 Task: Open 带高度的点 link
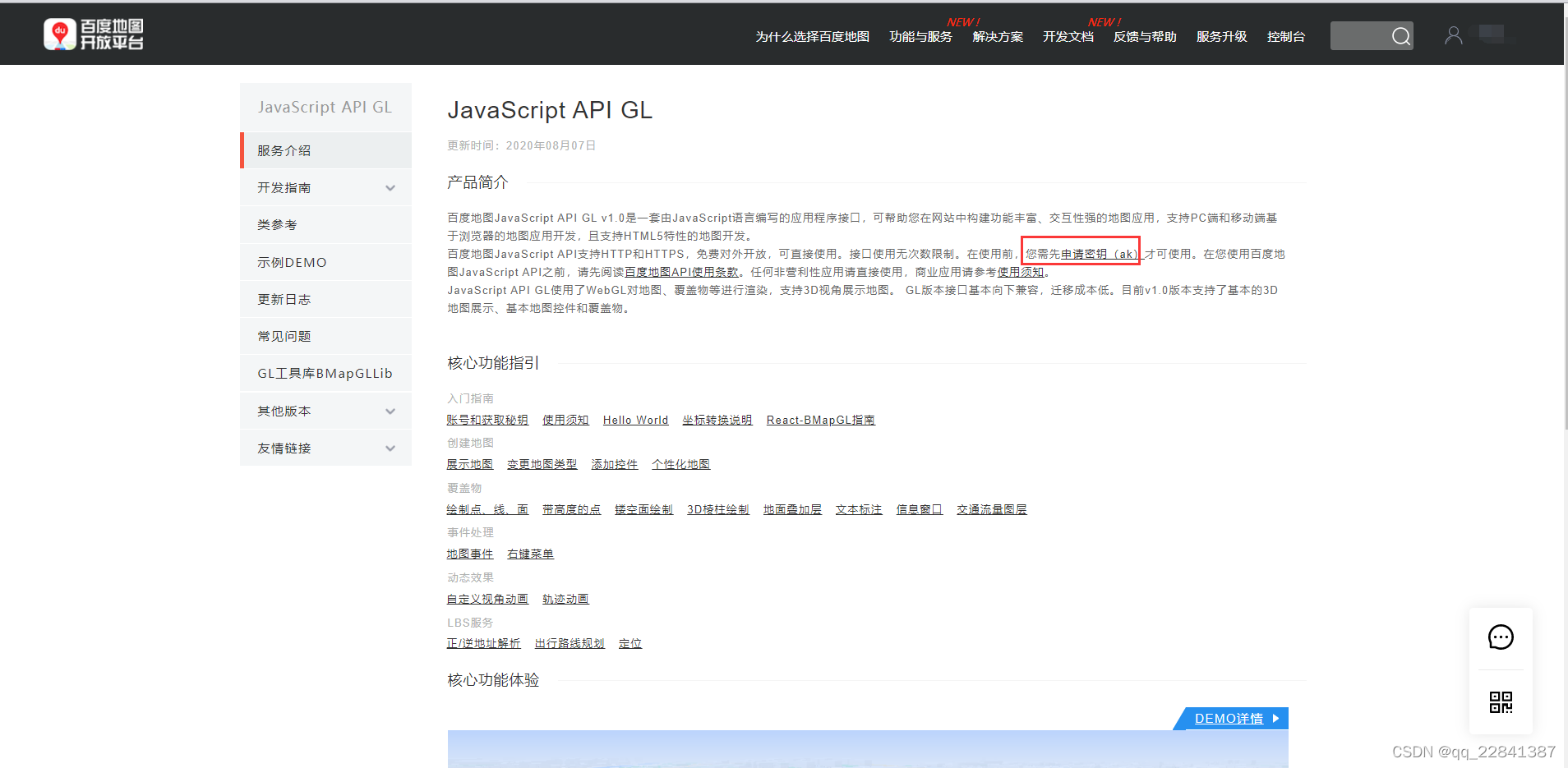(x=571, y=509)
